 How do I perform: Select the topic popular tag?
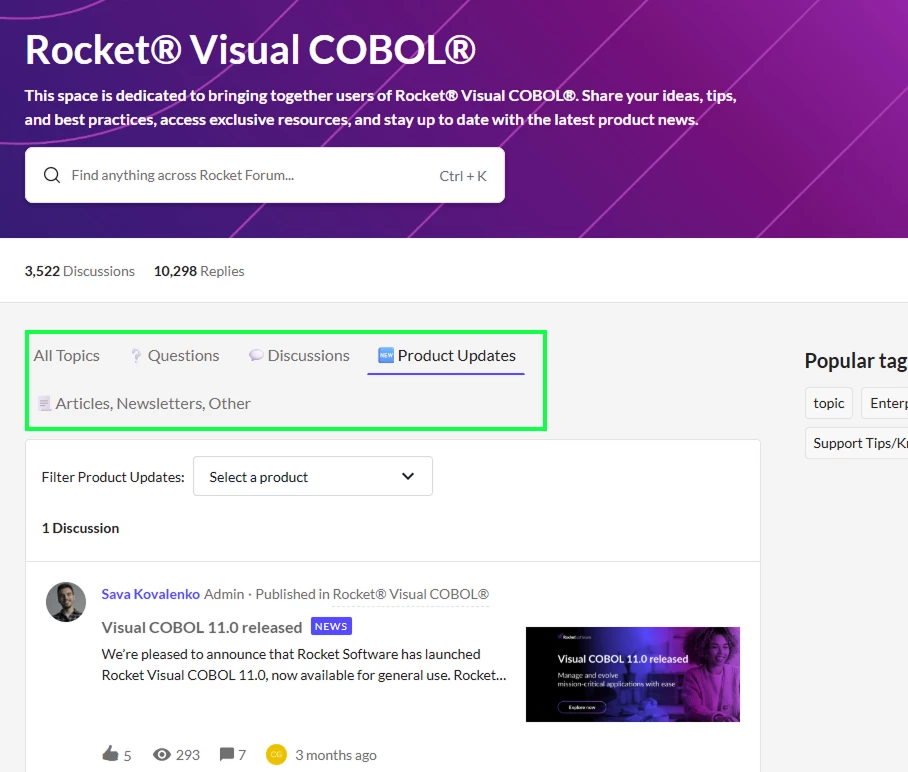tap(829, 403)
